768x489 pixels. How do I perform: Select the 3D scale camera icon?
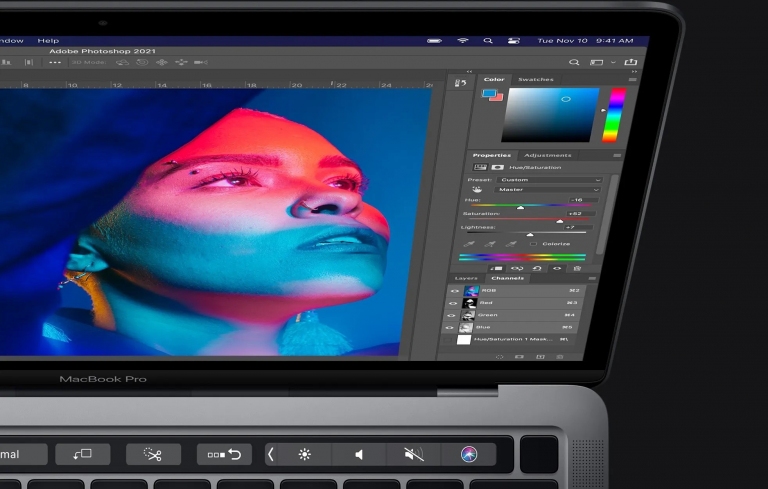coord(200,62)
